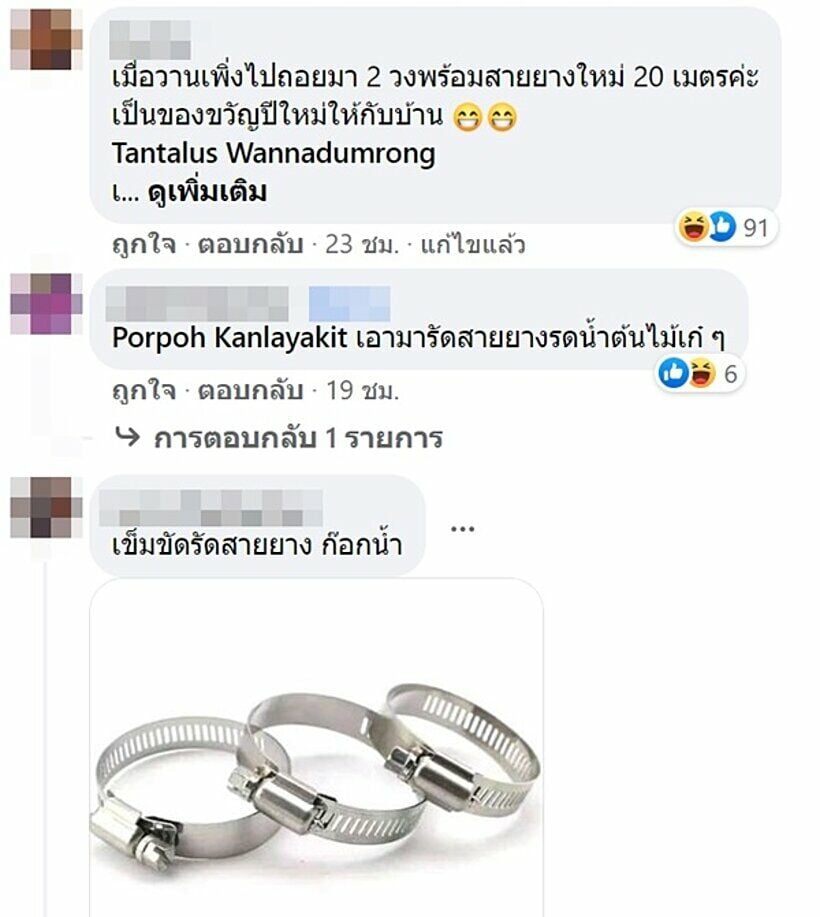Click the laughing reaction on the first comment
Screen dimensions: 820x917
[692, 227]
